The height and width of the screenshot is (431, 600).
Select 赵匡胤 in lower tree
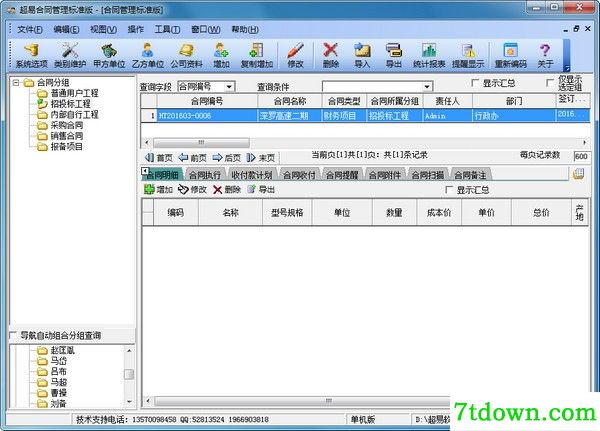(x=62, y=350)
